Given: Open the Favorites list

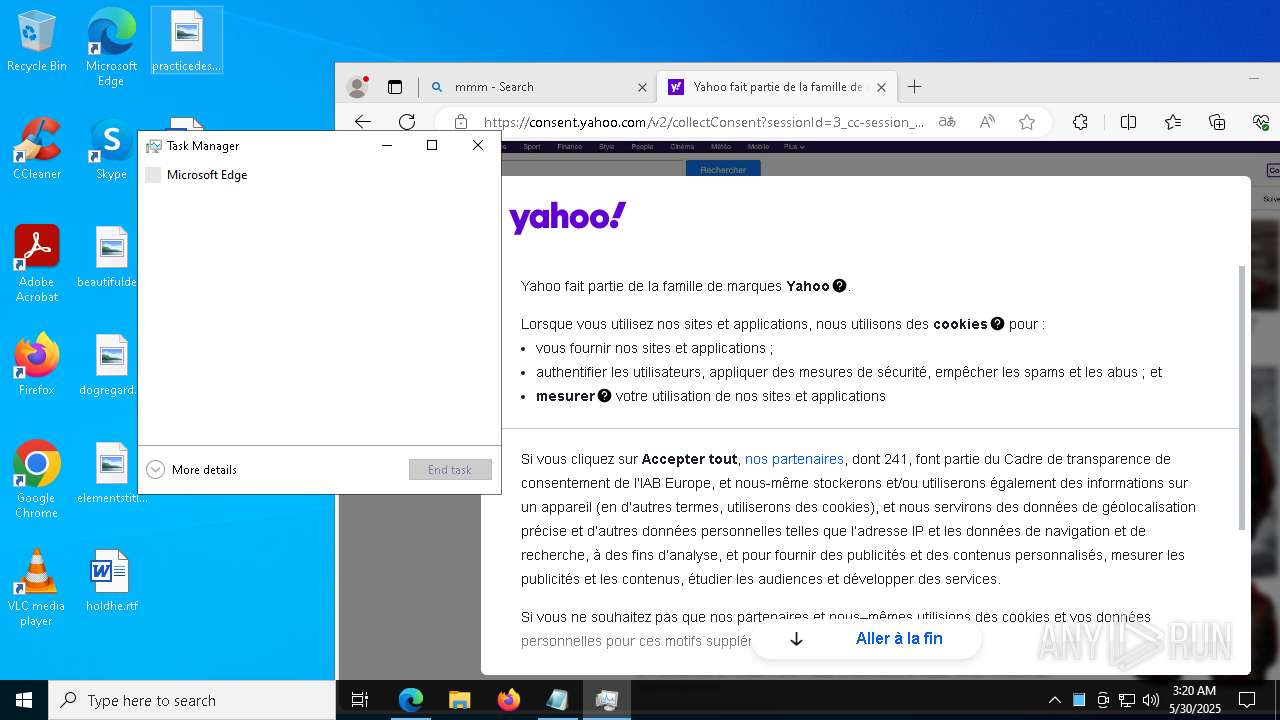Looking at the screenshot, I should click(x=1172, y=122).
